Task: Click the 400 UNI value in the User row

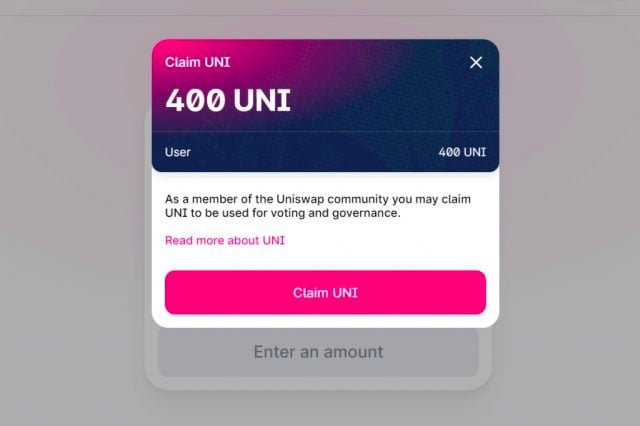Action: pyautogui.click(x=462, y=152)
